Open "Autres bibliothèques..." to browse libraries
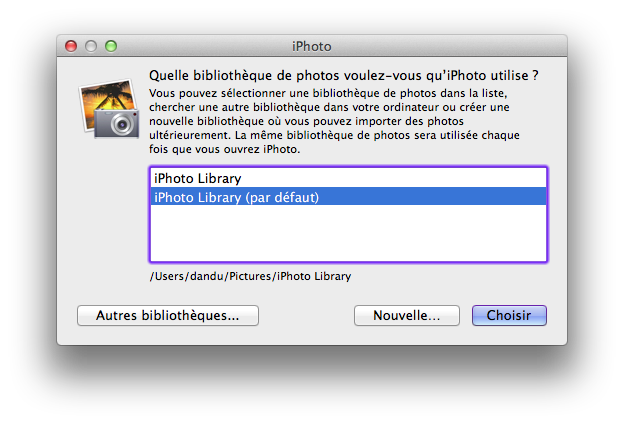 click(x=168, y=316)
